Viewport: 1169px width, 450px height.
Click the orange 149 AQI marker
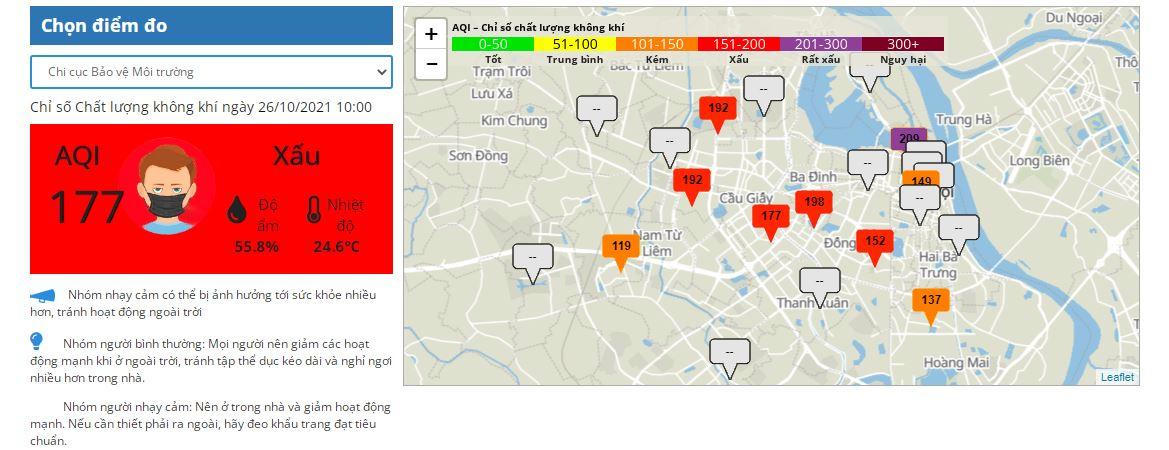(x=920, y=181)
